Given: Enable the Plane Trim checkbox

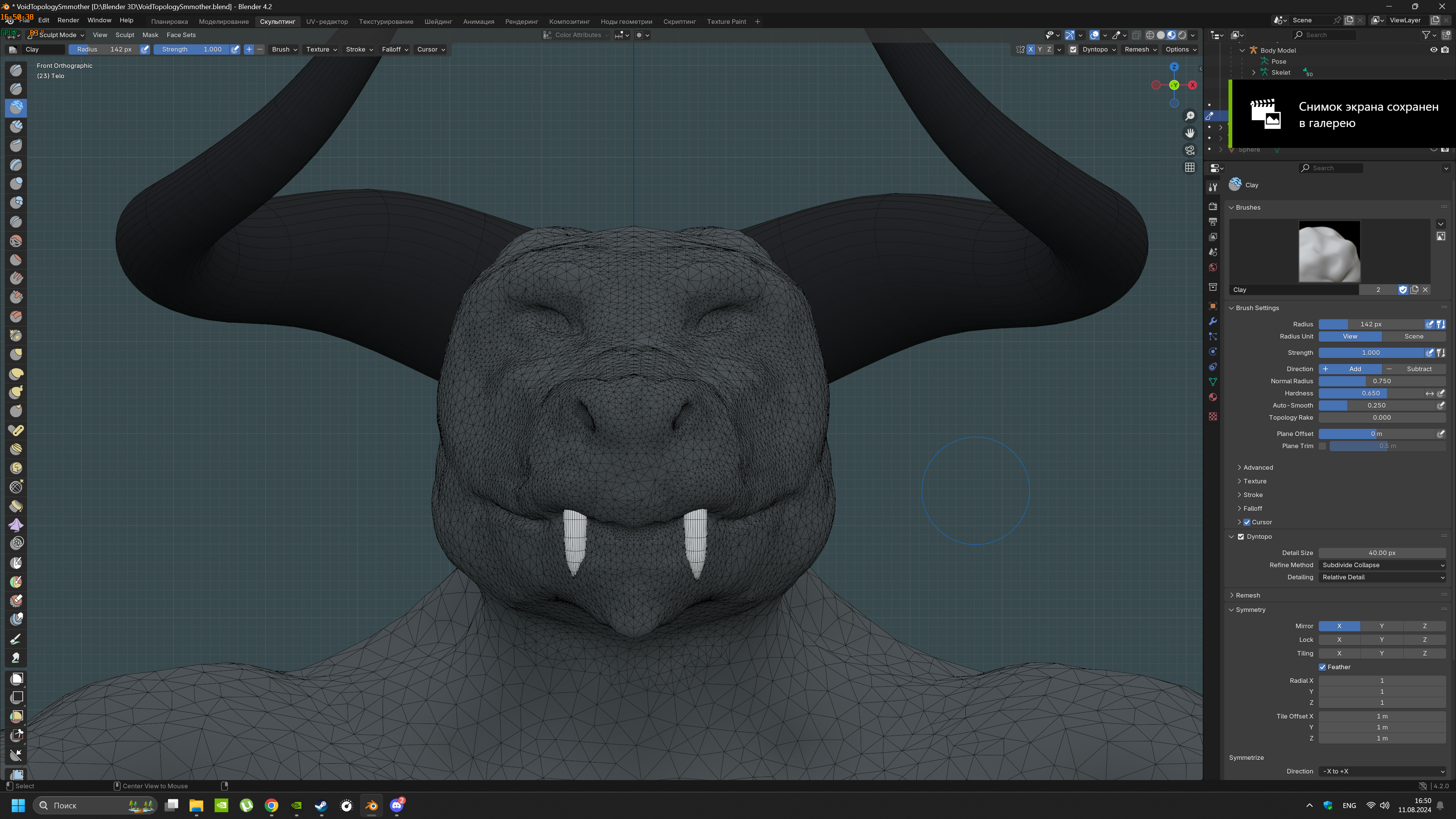Looking at the screenshot, I should [1322, 446].
